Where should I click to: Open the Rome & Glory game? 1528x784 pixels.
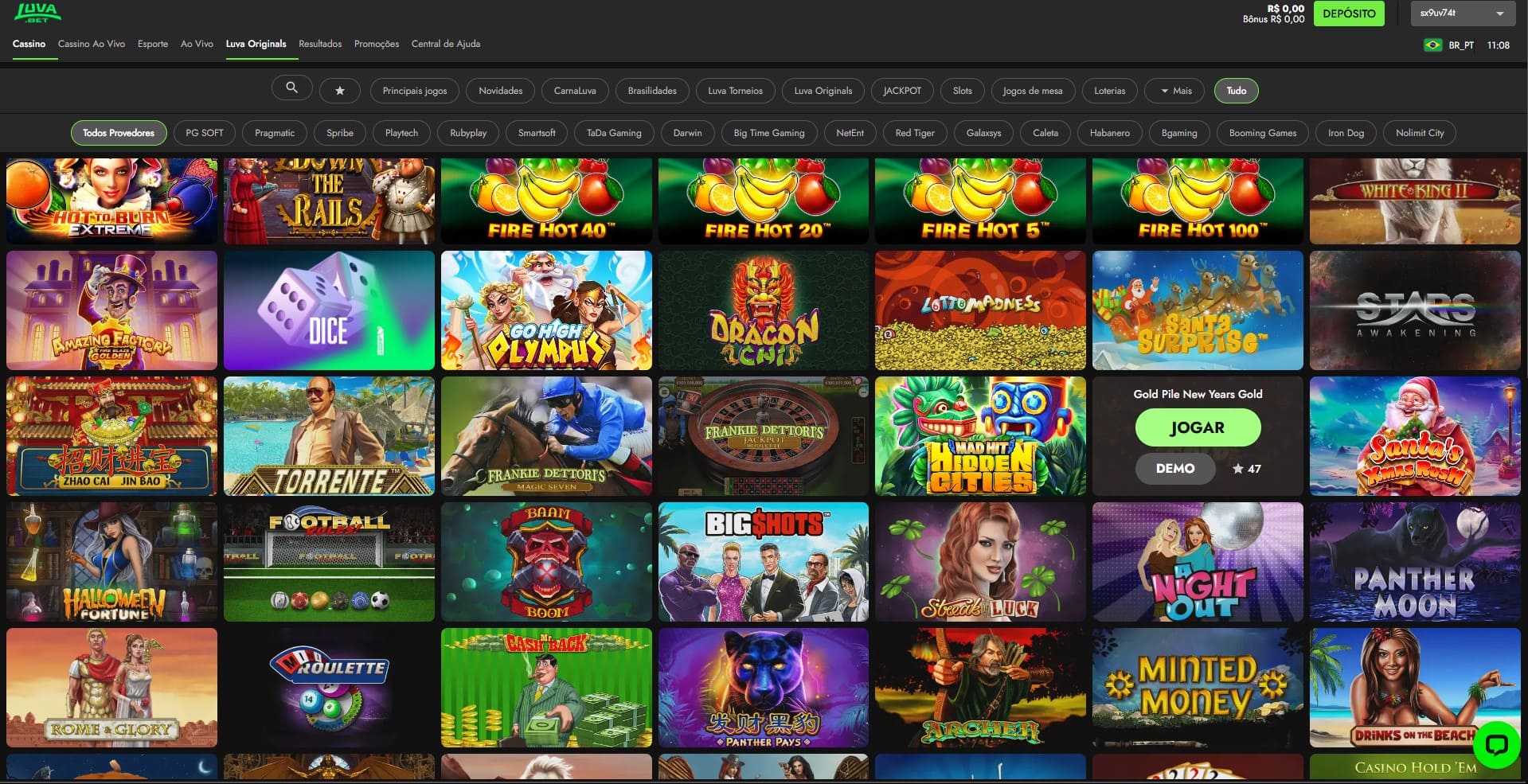[111, 688]
